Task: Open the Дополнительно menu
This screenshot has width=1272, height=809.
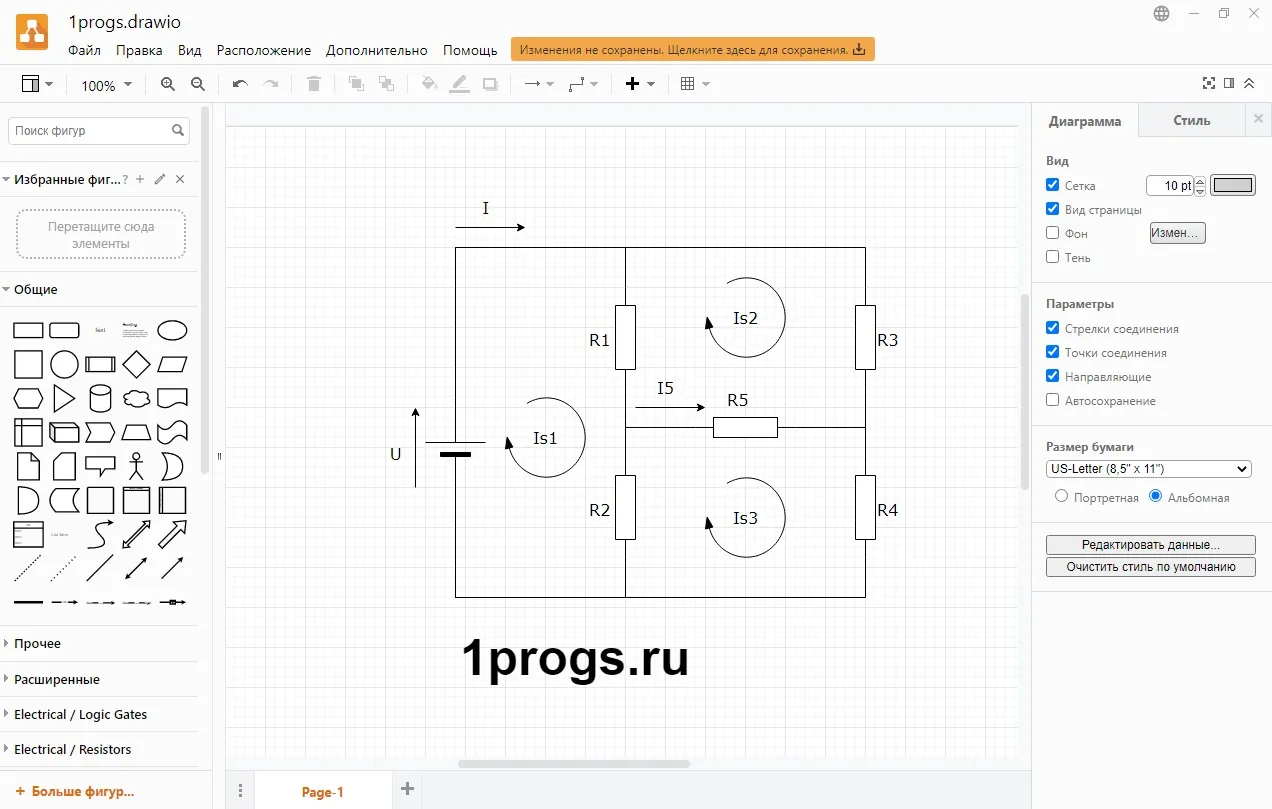Action: (x=377, y=50)
